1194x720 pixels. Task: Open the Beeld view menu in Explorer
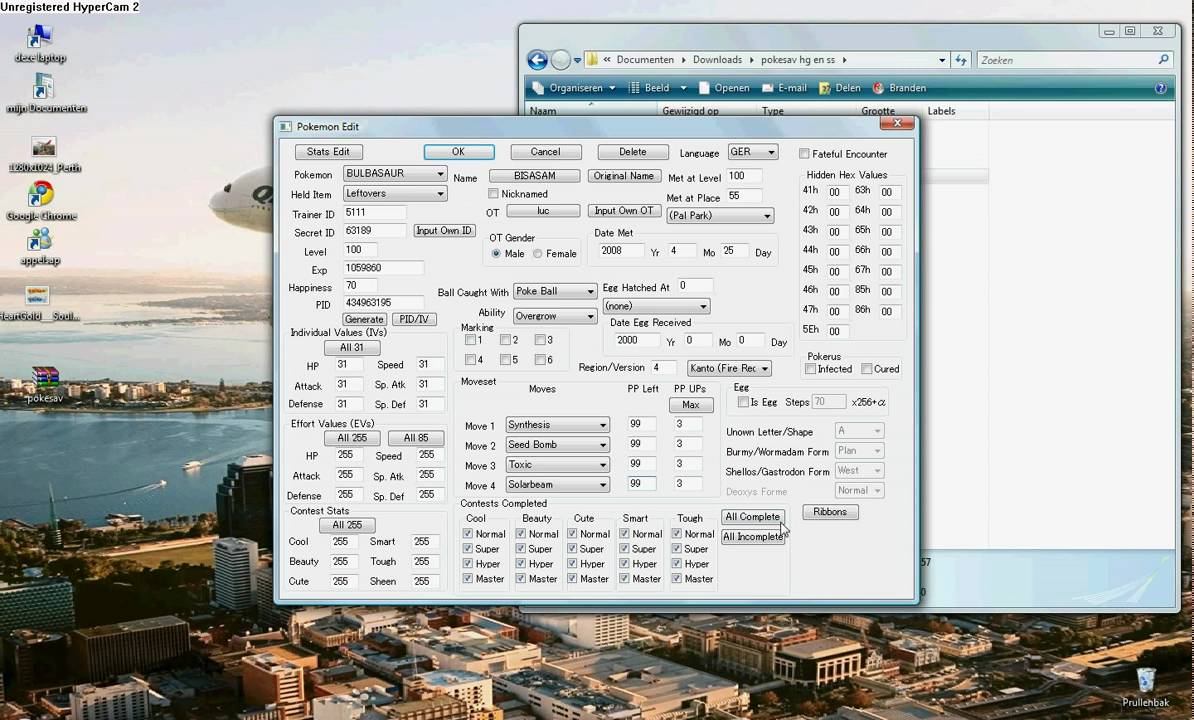tap(656, 88)
